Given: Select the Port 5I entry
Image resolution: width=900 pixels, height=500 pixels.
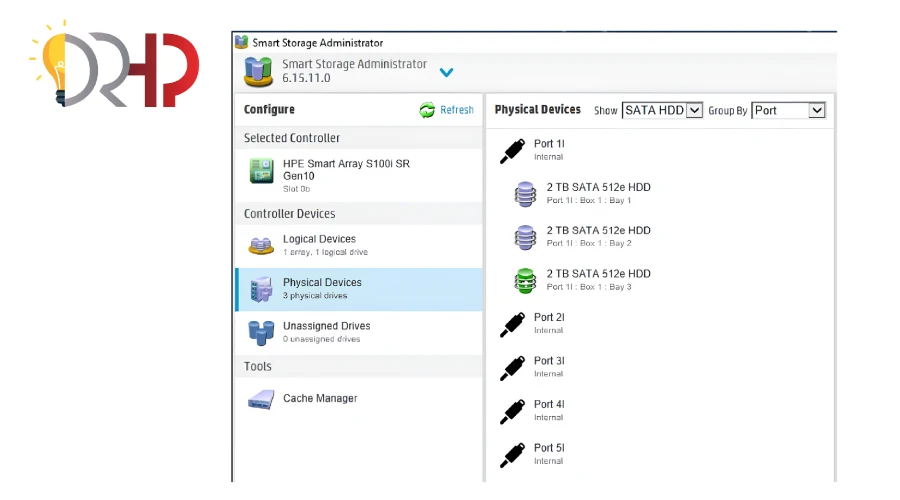Looking at the screenshot, I should pos(549,448).
